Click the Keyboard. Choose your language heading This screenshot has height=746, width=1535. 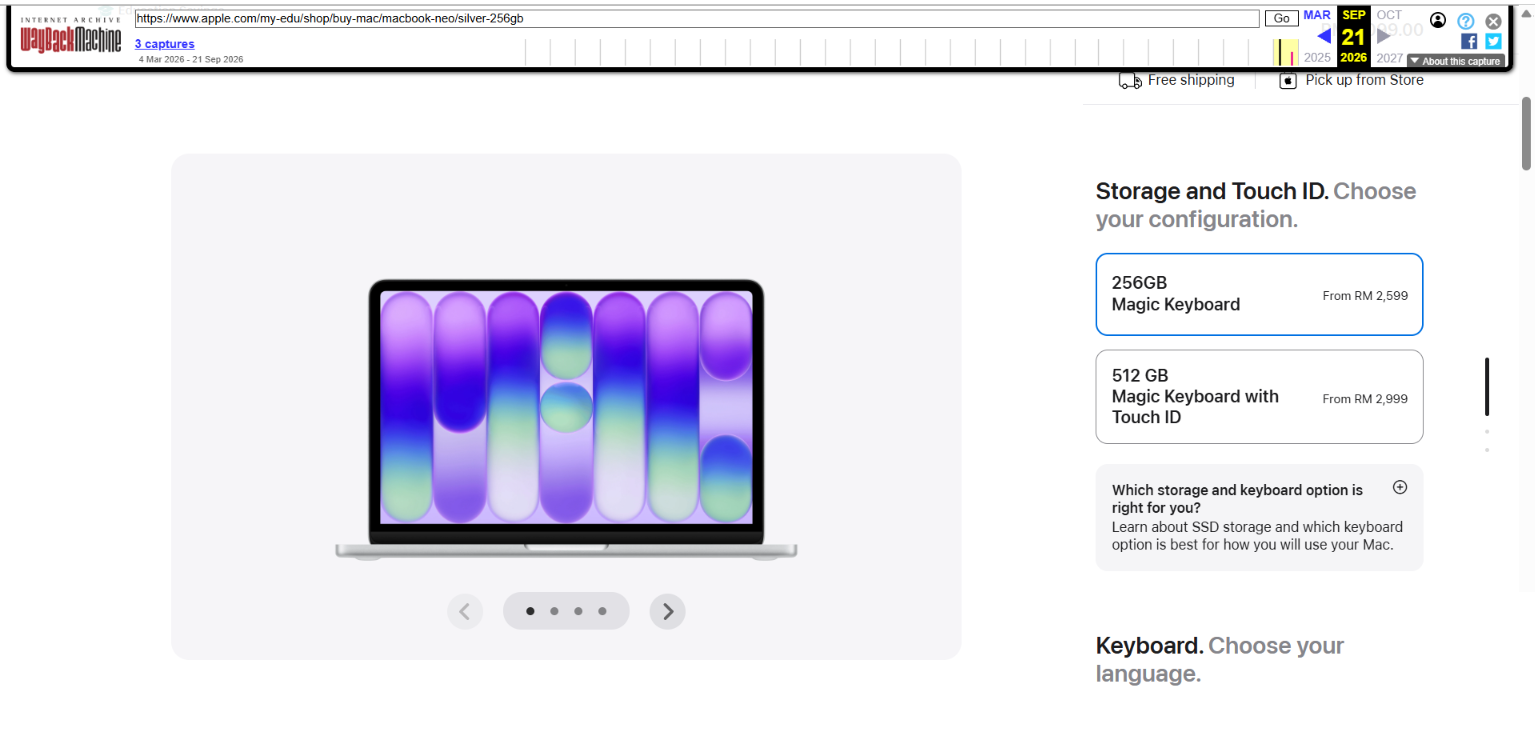click(1220, 659)
